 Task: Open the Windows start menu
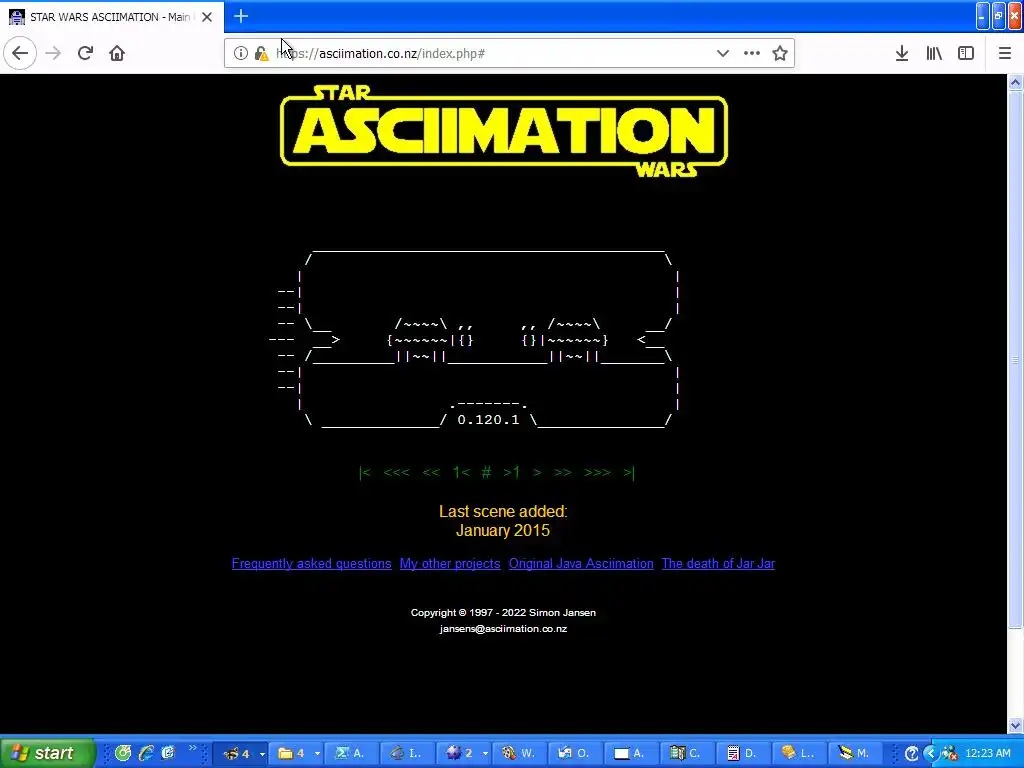point(46,753)
